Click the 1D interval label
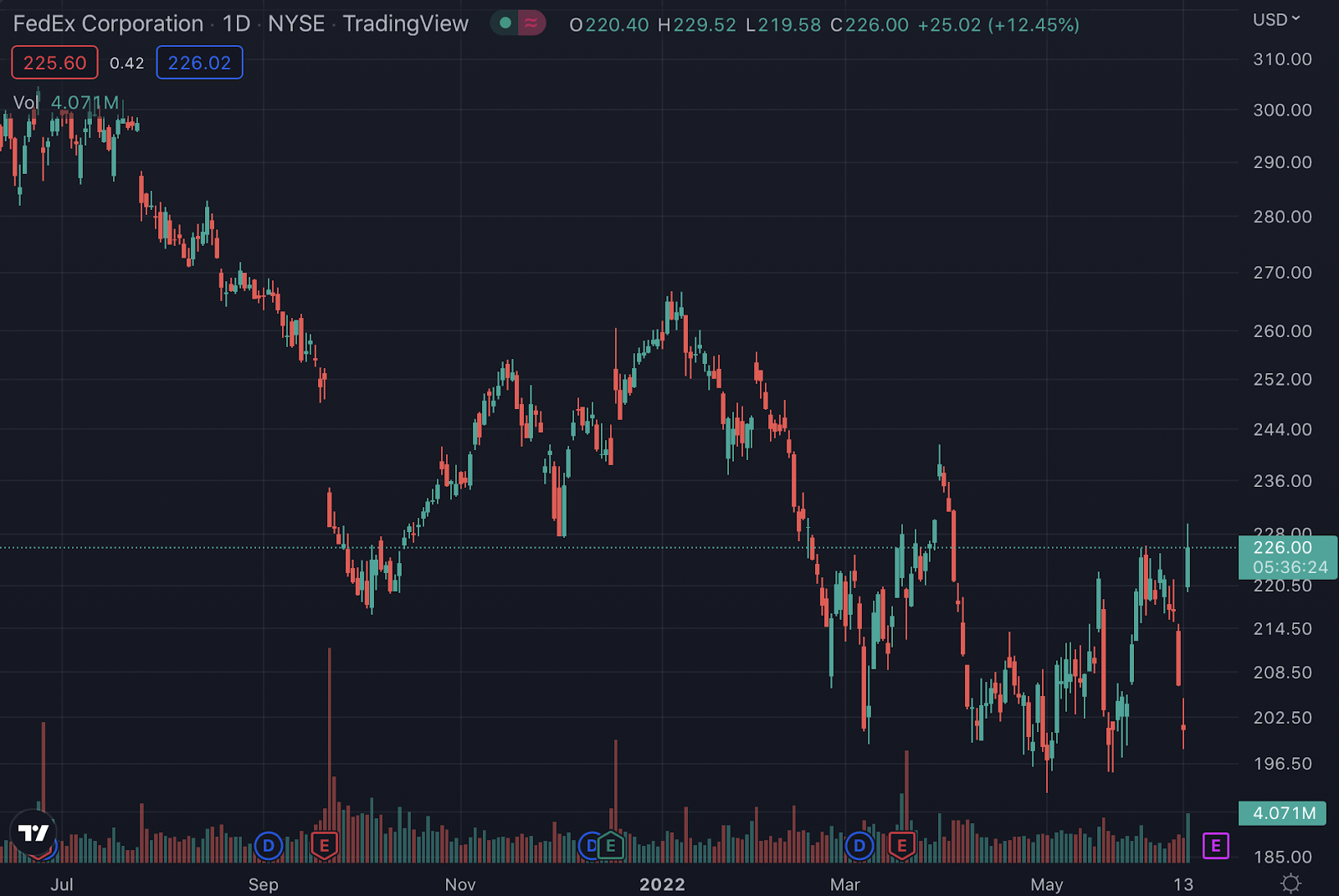 (x=236, y=23)
